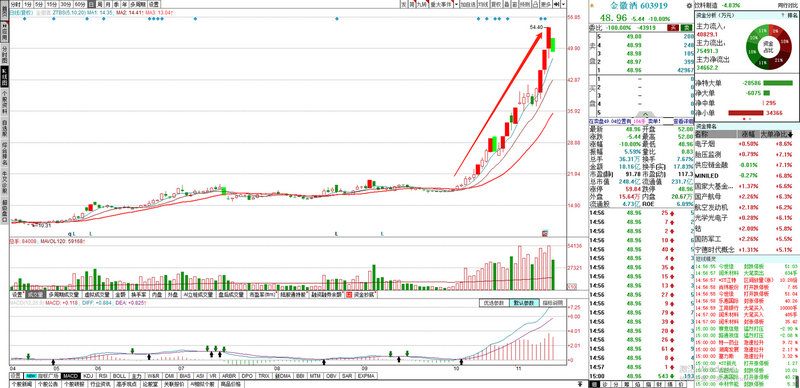Image resolution: width=800 pixels, height=388 pixels.
Task: Select 外盘 indicator tab
Action: 172,295
